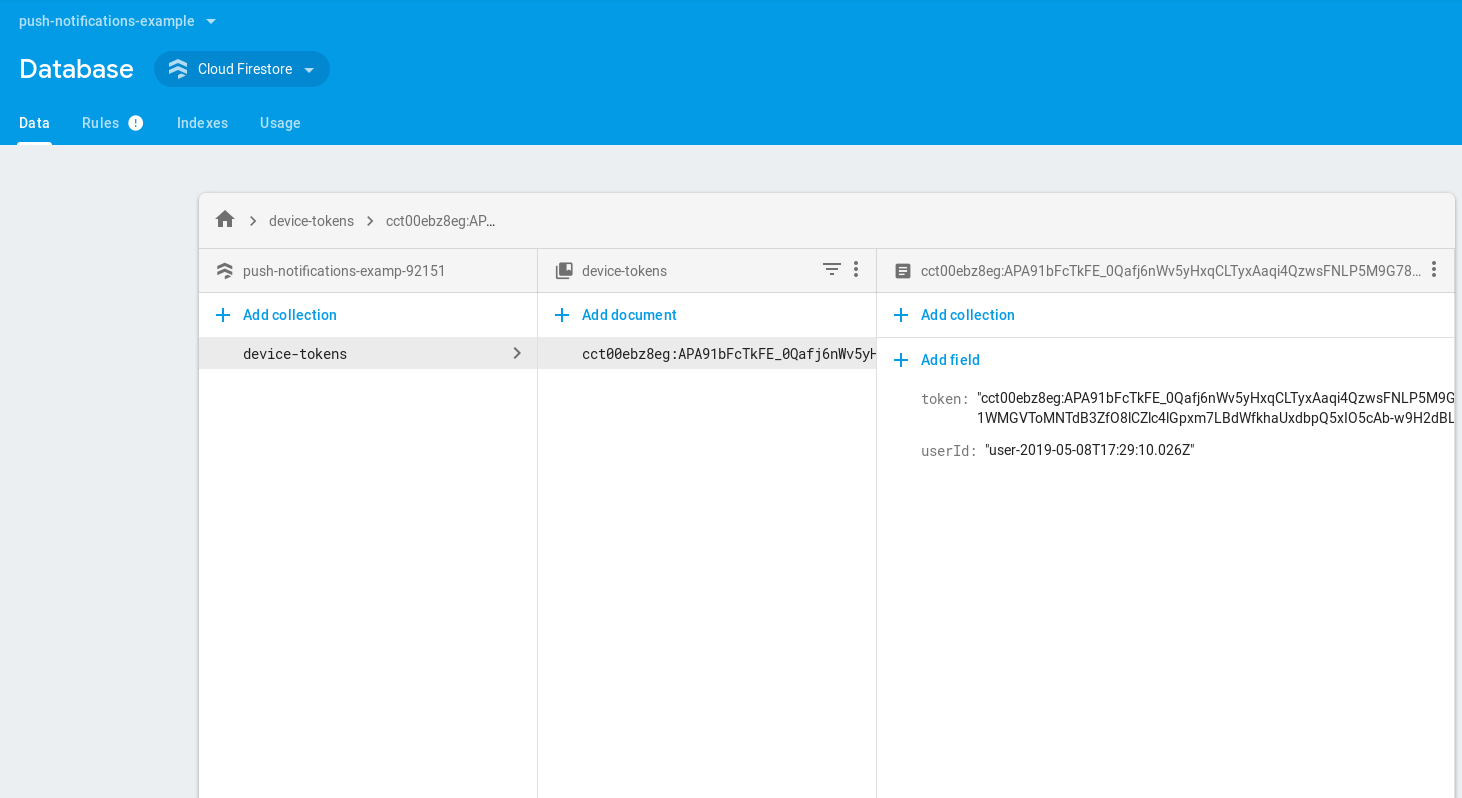Click the userId field value in the document
This screenshot has width=1462, height=798.
pos(1089,450)
